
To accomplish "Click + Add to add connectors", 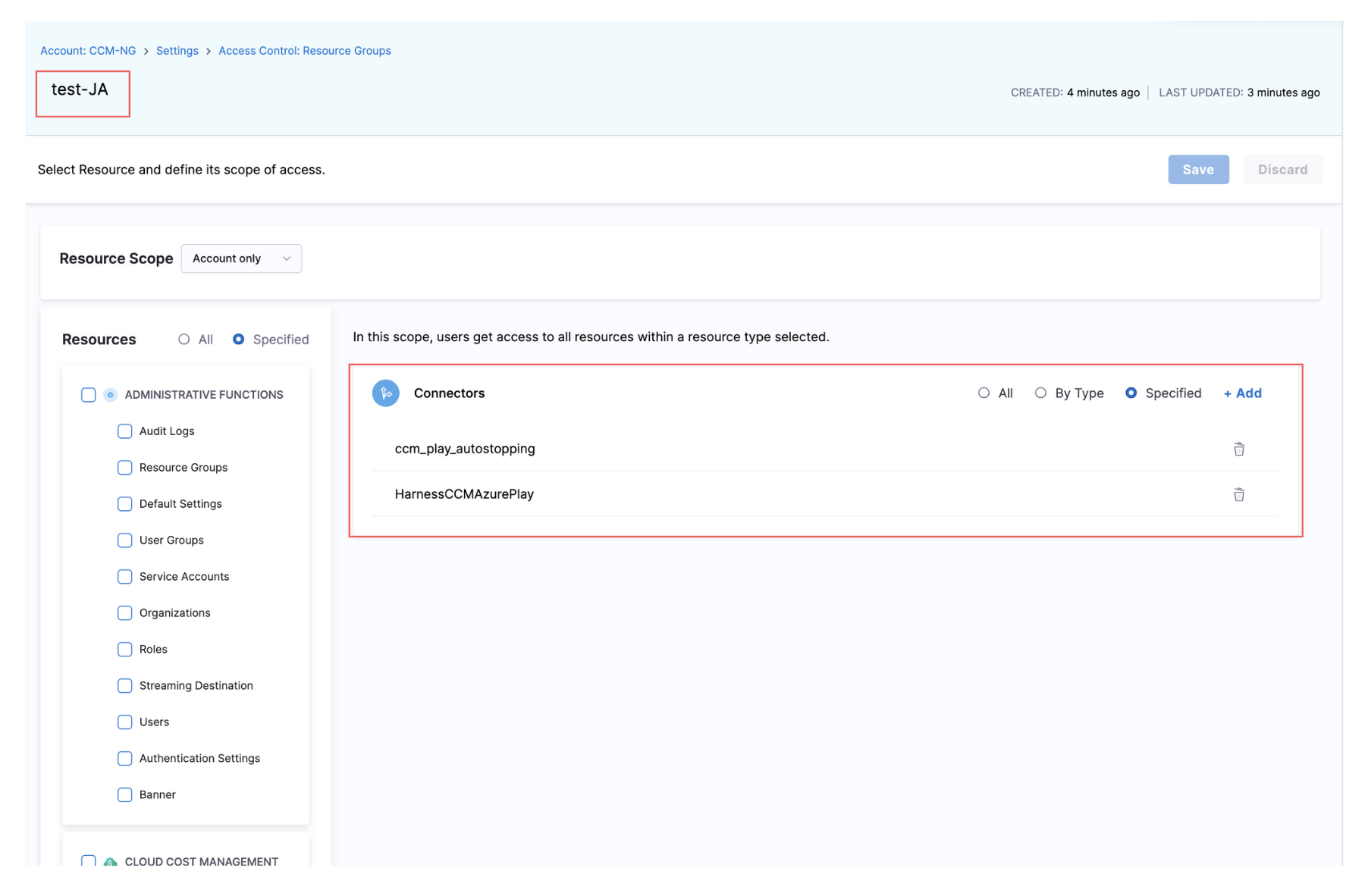I will [1242, 393].
